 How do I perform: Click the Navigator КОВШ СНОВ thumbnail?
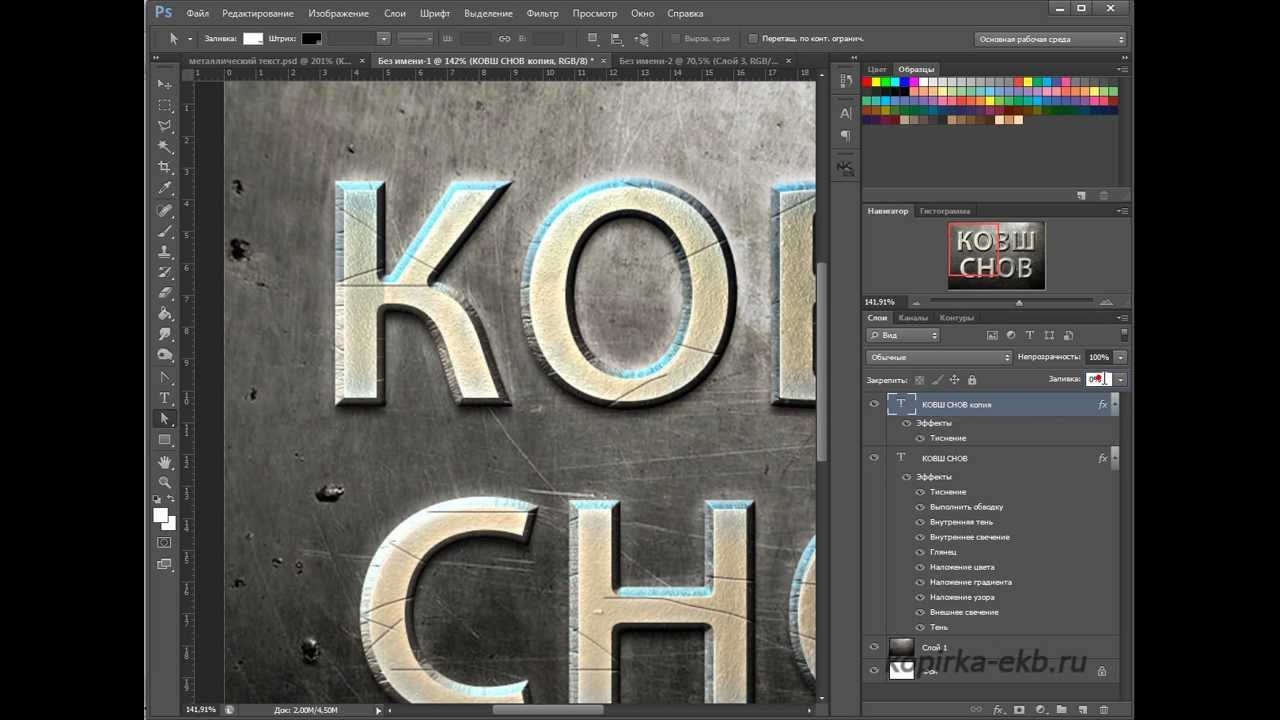996,256
